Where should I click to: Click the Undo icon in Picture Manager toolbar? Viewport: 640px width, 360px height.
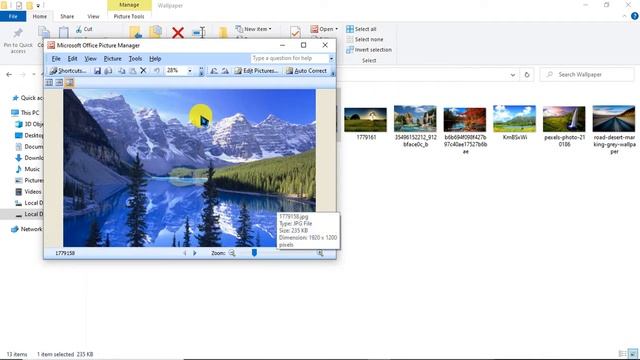[157, 71]
